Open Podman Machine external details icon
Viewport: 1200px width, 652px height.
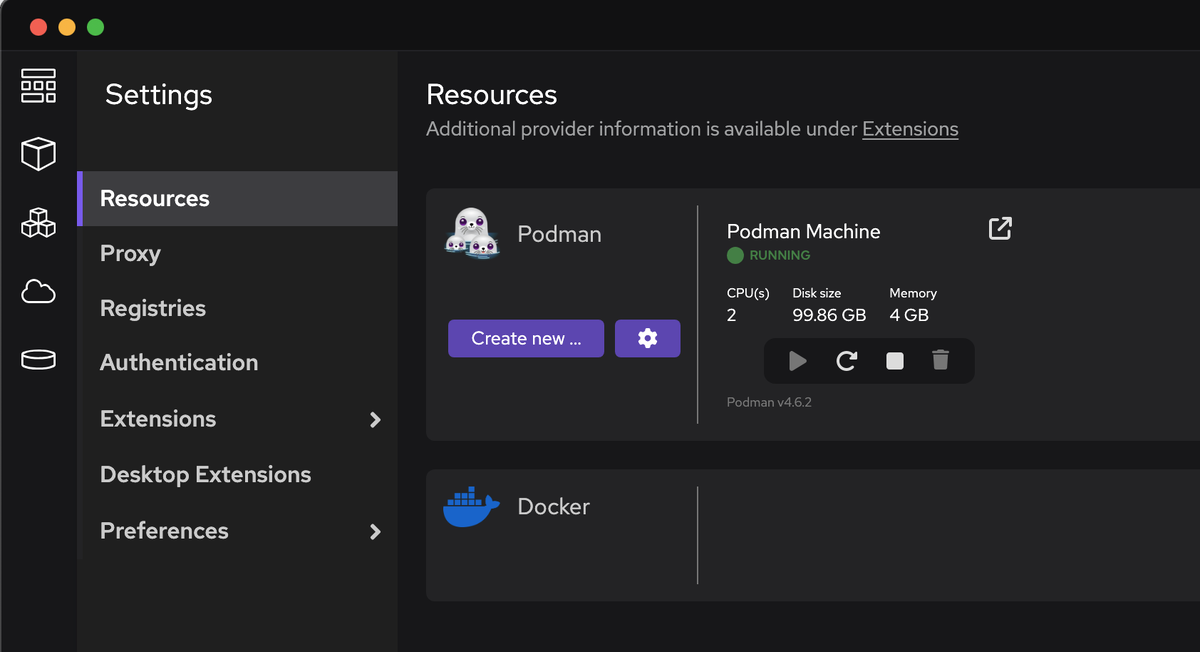coord(1000,229)
